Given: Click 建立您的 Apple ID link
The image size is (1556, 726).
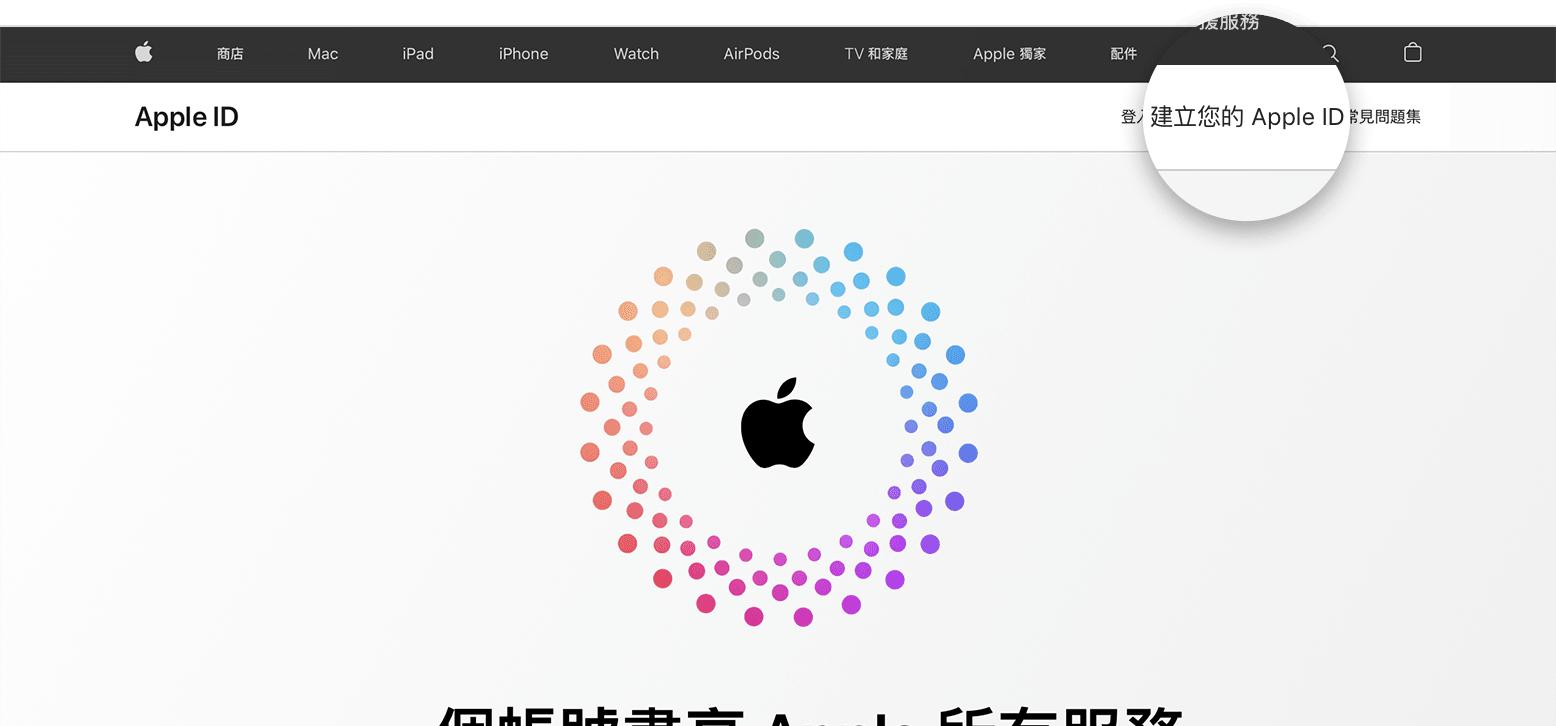Looking at the screenshot, I should point(1247,117).
